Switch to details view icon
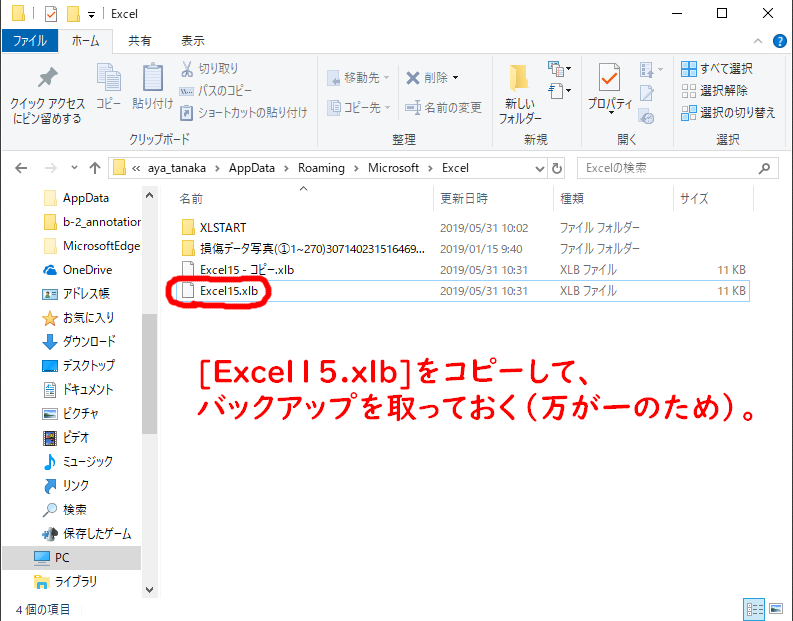This screenshot has height=621, width=793. (754, 609)
